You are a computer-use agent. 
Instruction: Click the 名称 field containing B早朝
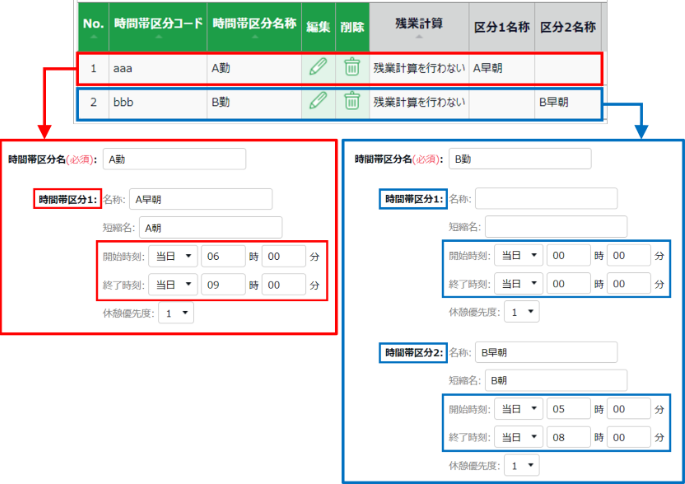(546, 352)
